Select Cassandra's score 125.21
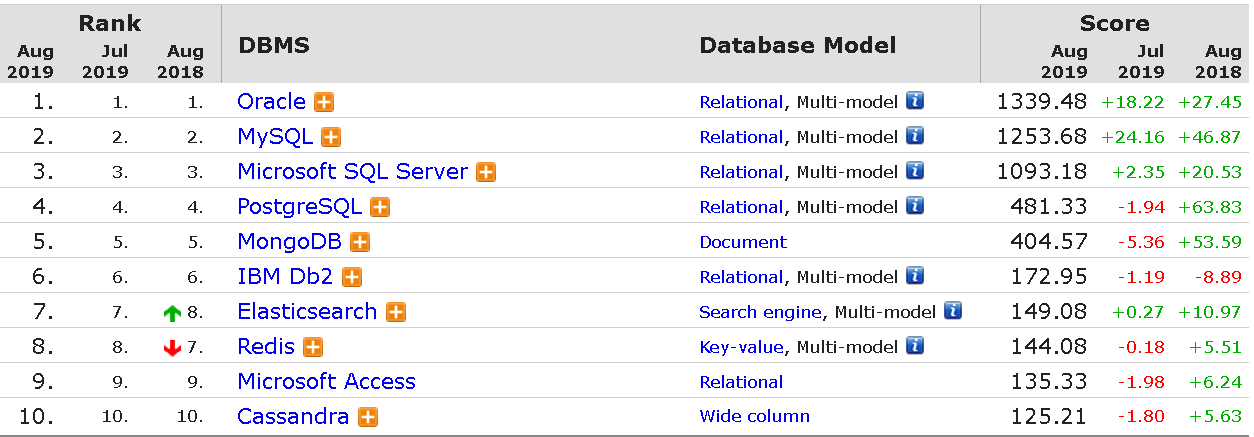The image size is (1254, 437). (x=1050, y=417)
